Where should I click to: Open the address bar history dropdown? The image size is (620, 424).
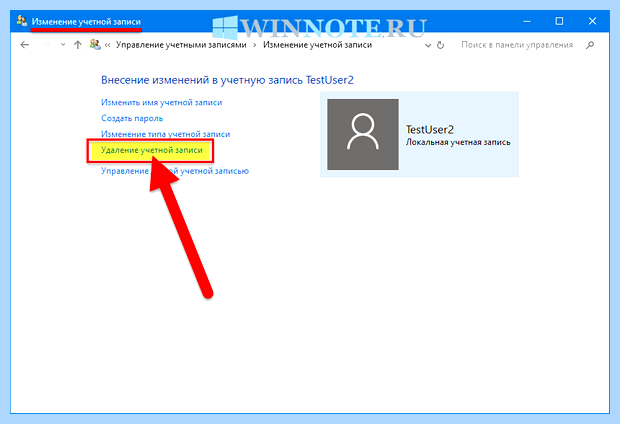pos(428,45)
